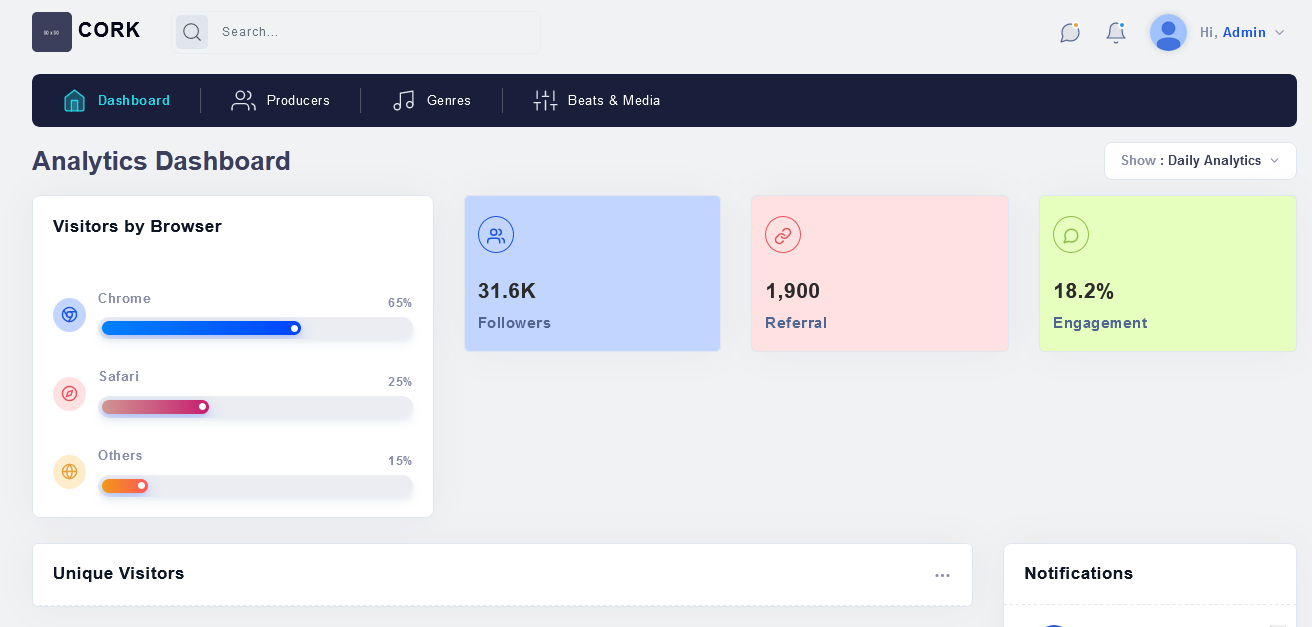The image size is (1312, 627).
Task: Click the Chrome visitors progress bar
Action: 256,328
